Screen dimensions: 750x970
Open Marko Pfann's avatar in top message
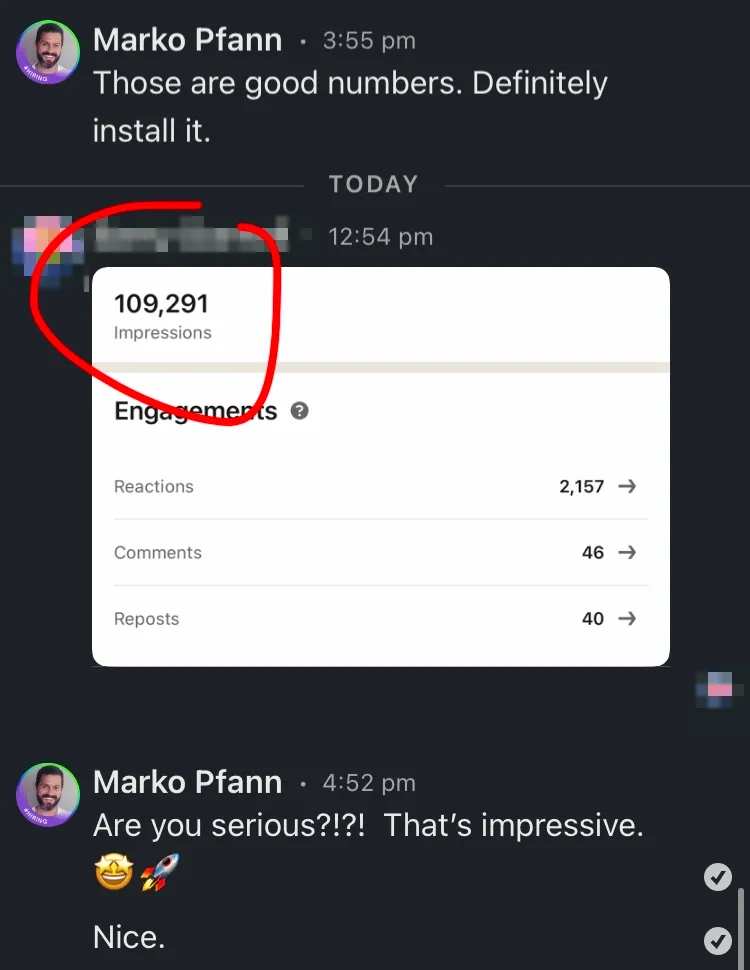coord(48,52)
